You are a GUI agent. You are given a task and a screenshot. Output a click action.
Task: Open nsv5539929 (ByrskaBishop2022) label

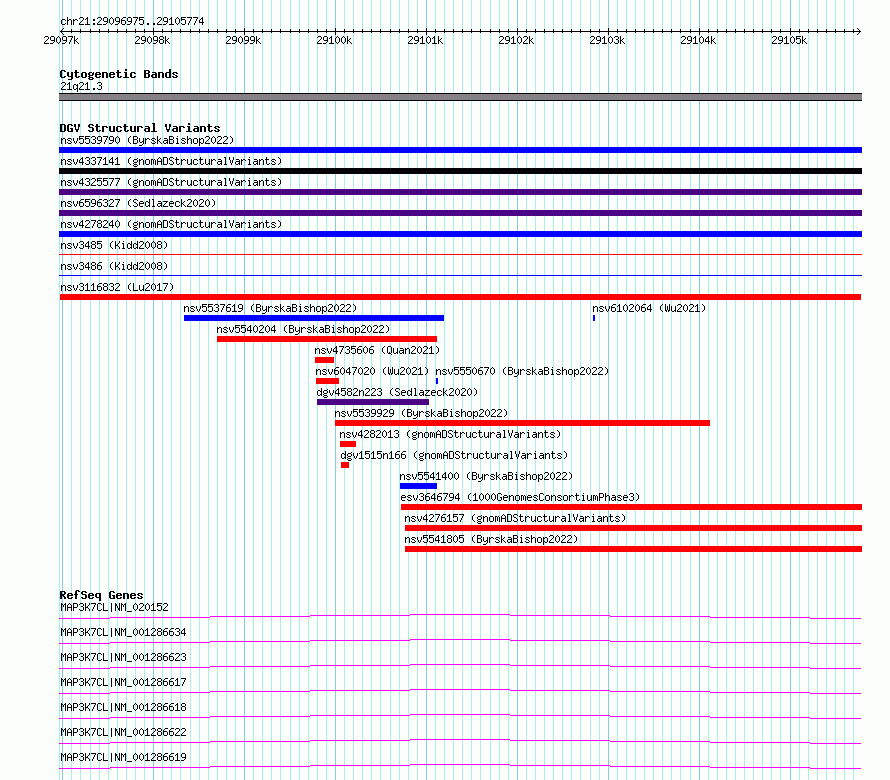point(421,413)
